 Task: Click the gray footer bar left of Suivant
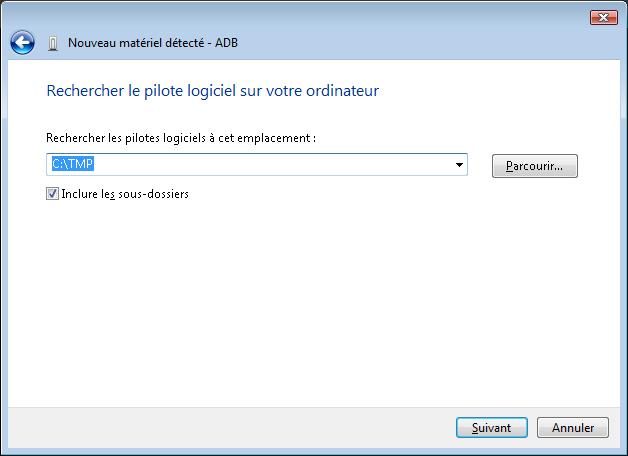pyautogui.click(x=220, y=428)
